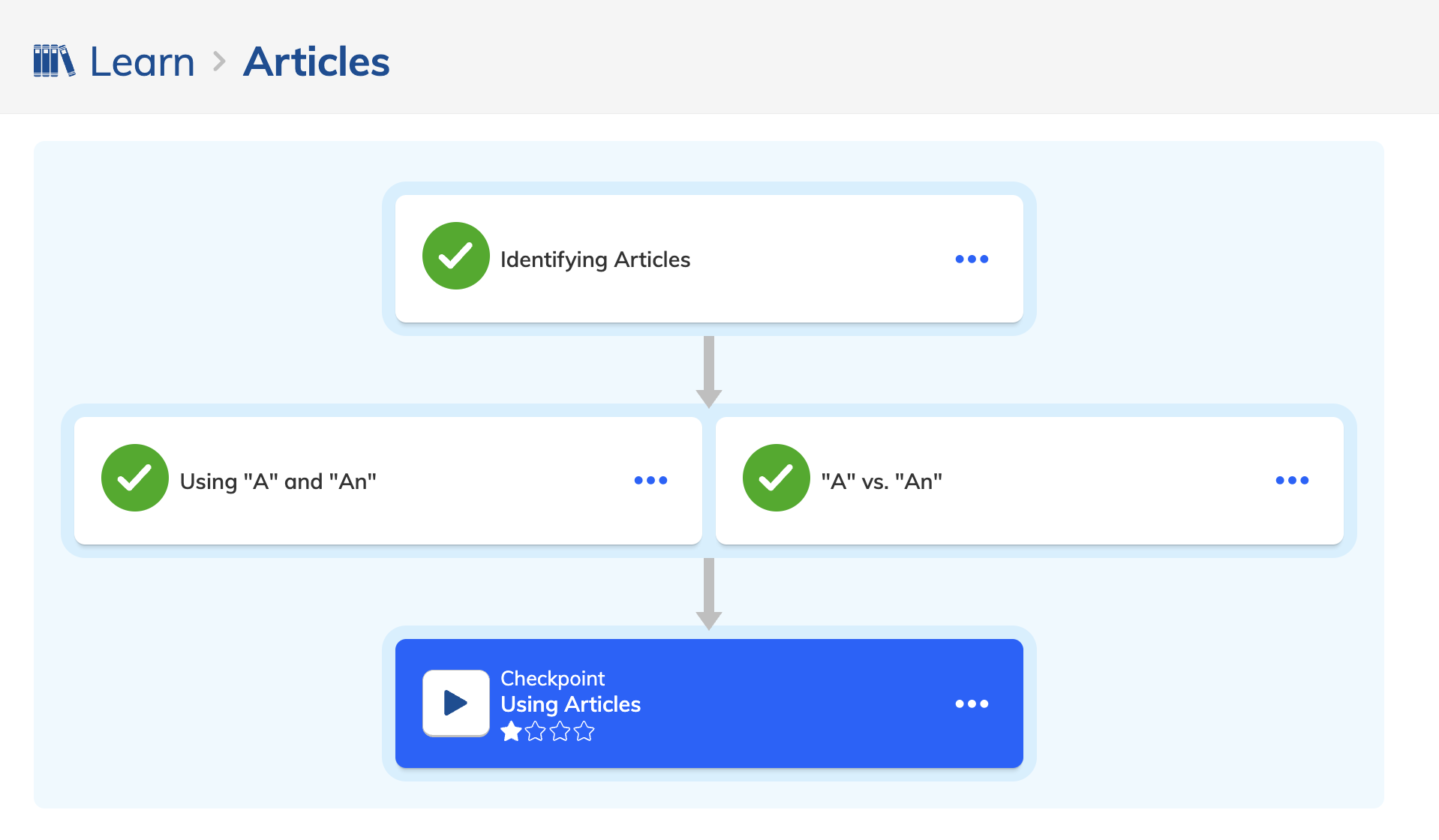The height and width of the screenshot is (840, 1439).
Task: Click the library books icon
Action: (x=54, y=61)
